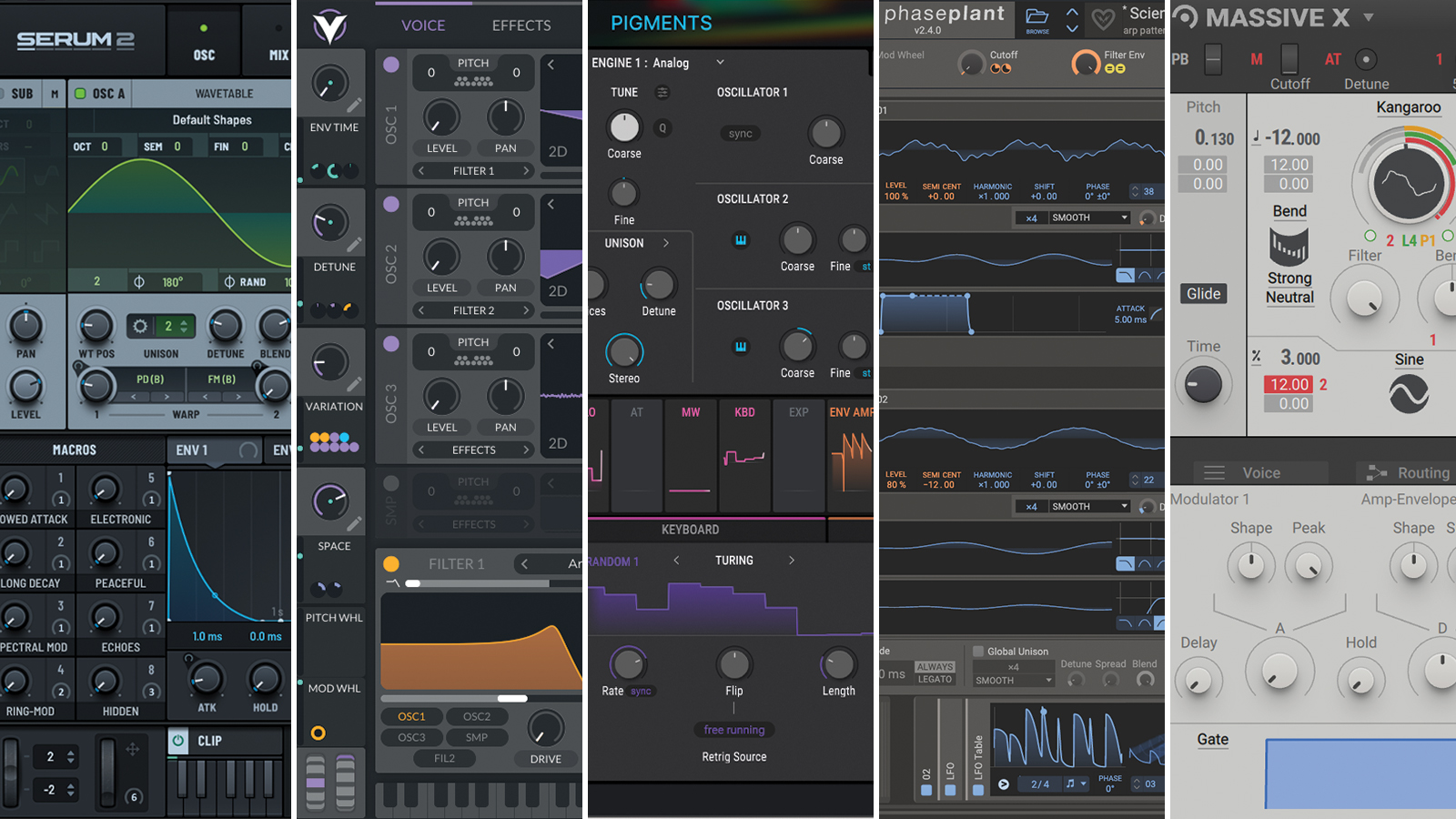Select LEGATO mode in Phase Plant
This screenshot has height=819, width=1456.
click(x=935, y=680)
